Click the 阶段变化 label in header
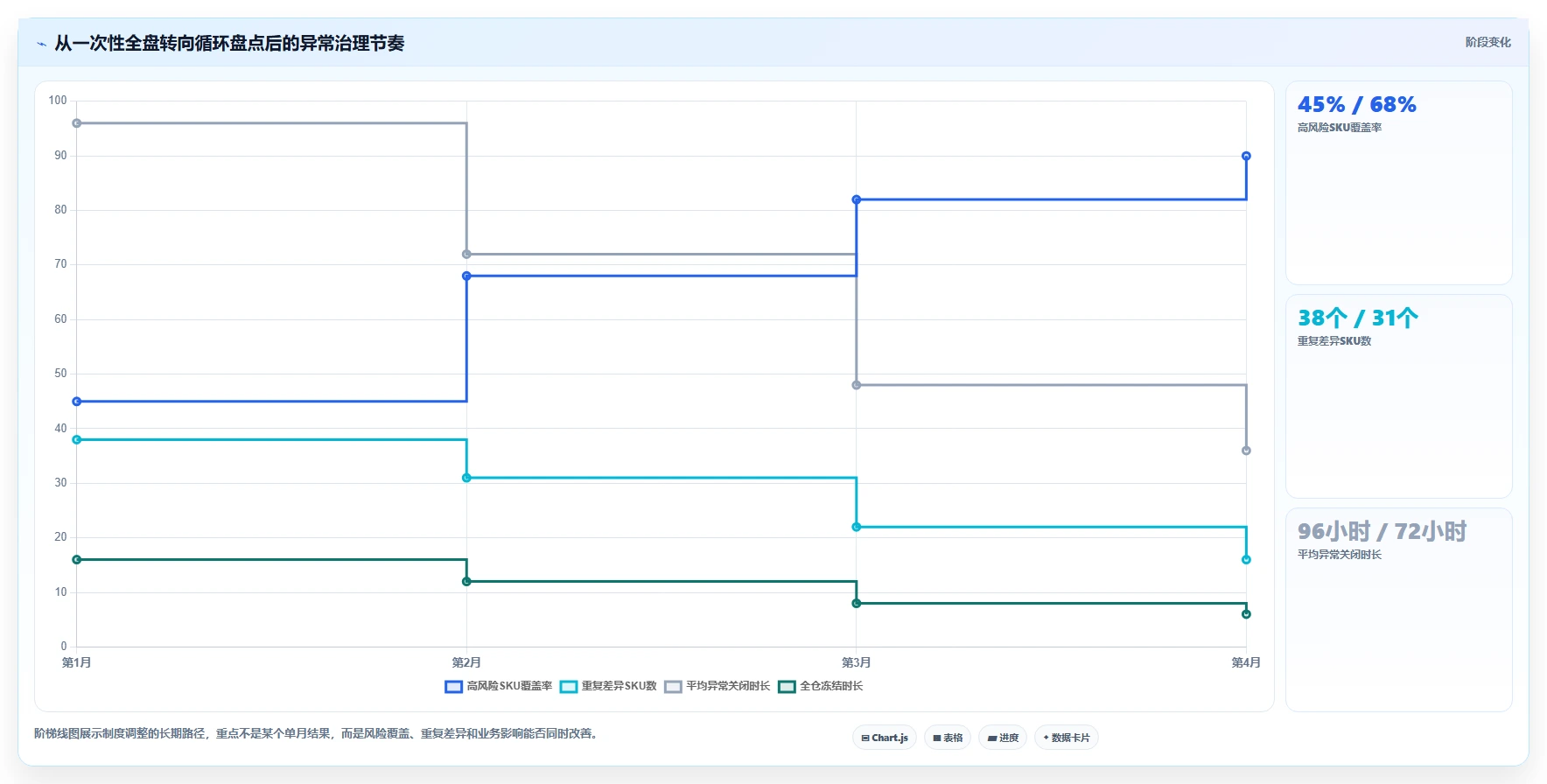The width and height of the screenshot is (1547, 784). [1487, 42]
